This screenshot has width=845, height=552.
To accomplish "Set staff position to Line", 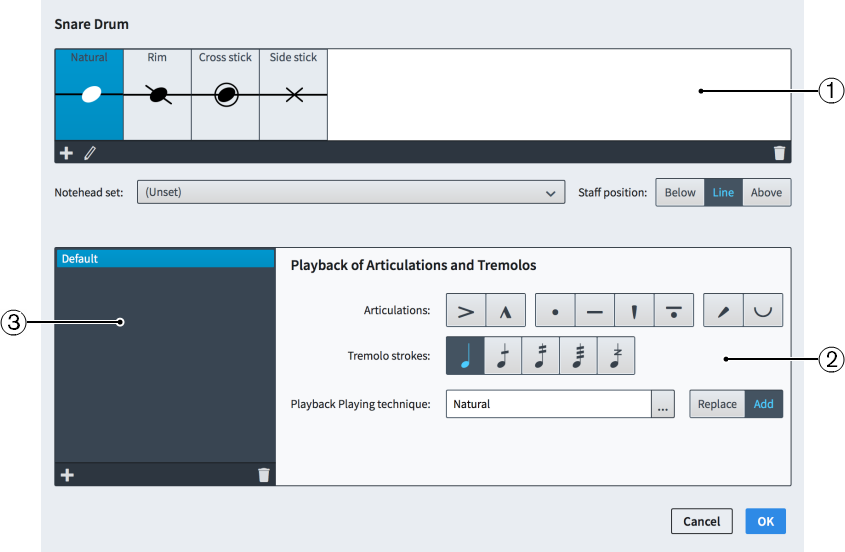I will pos(723,192).
